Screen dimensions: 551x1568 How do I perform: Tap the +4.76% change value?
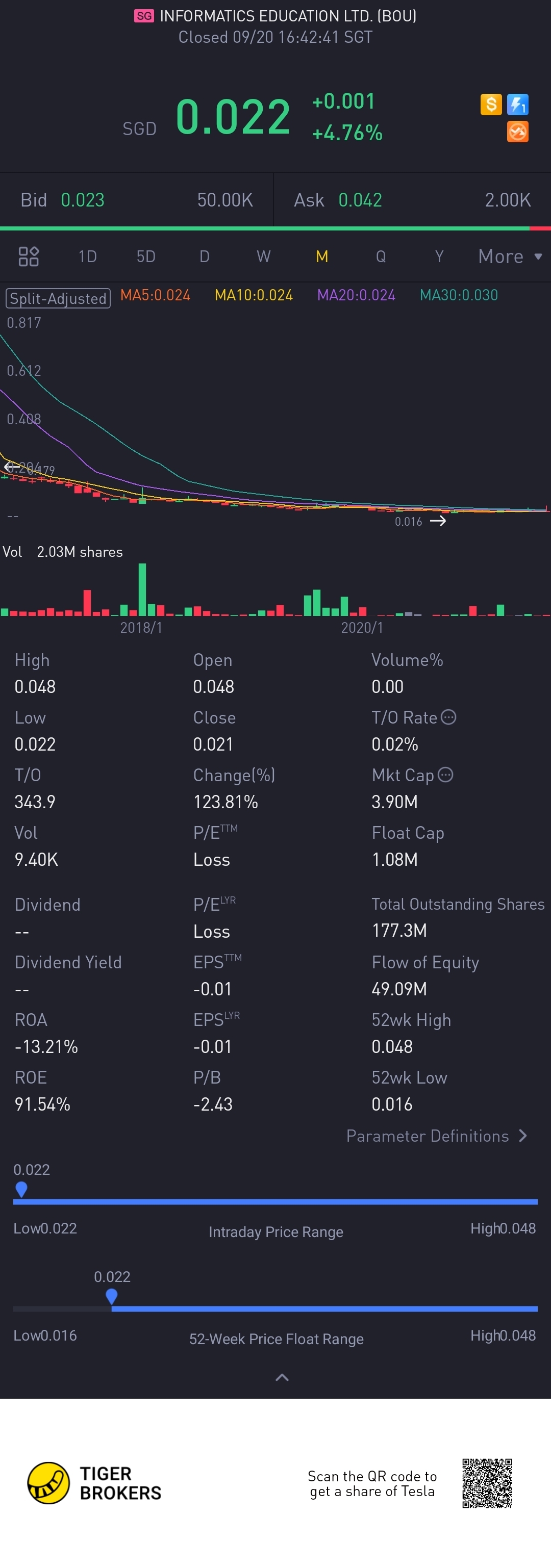pos(347,132)
